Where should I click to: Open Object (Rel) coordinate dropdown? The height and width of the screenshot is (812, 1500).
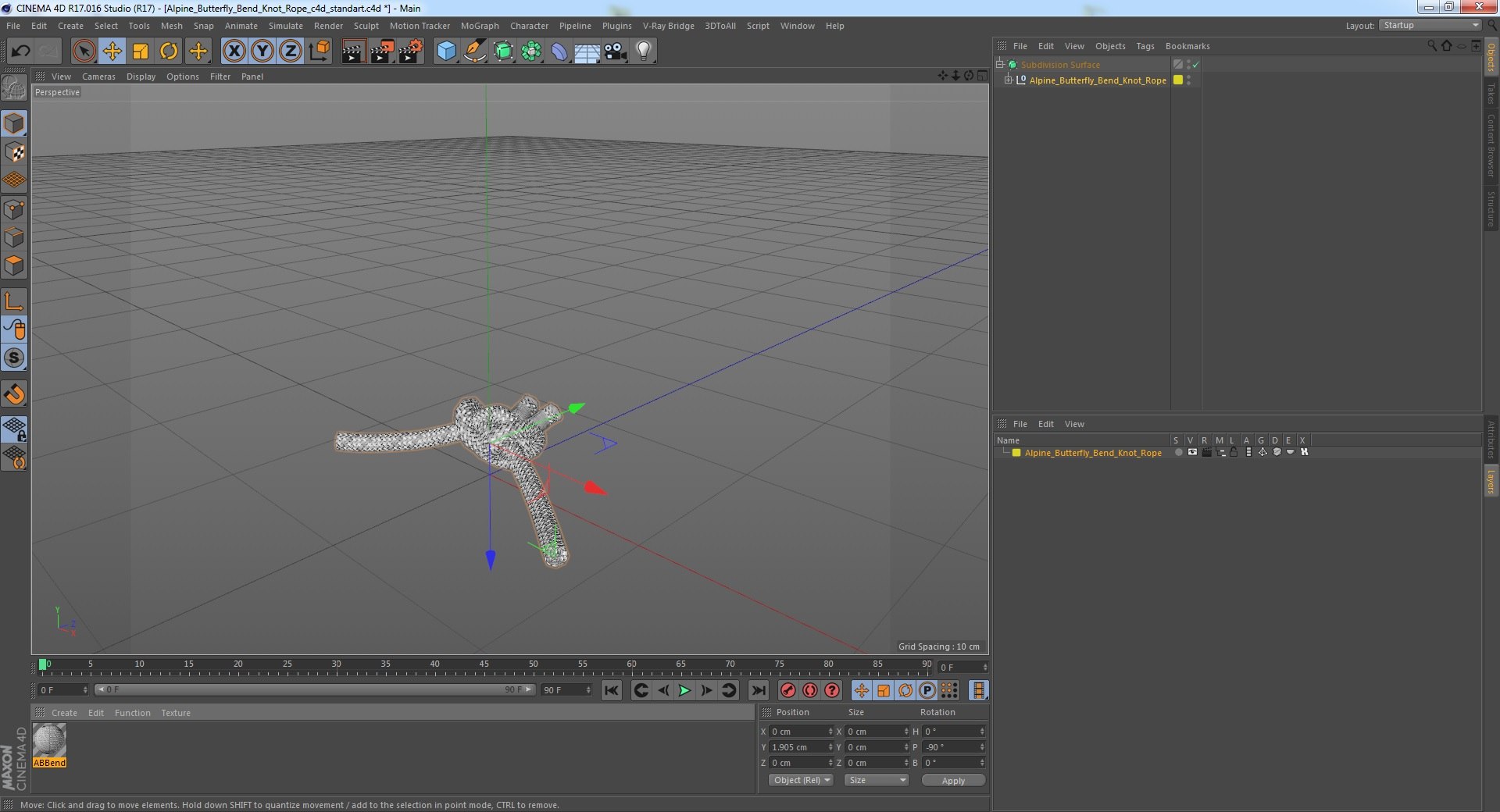(x=801, y=780)
